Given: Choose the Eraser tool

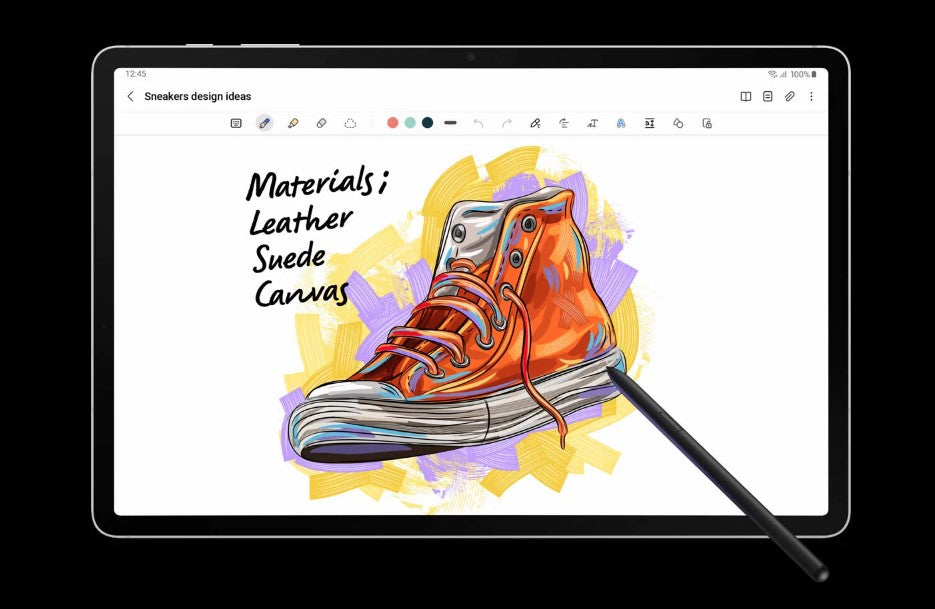Looking at the screenshot, I should 321,123.
